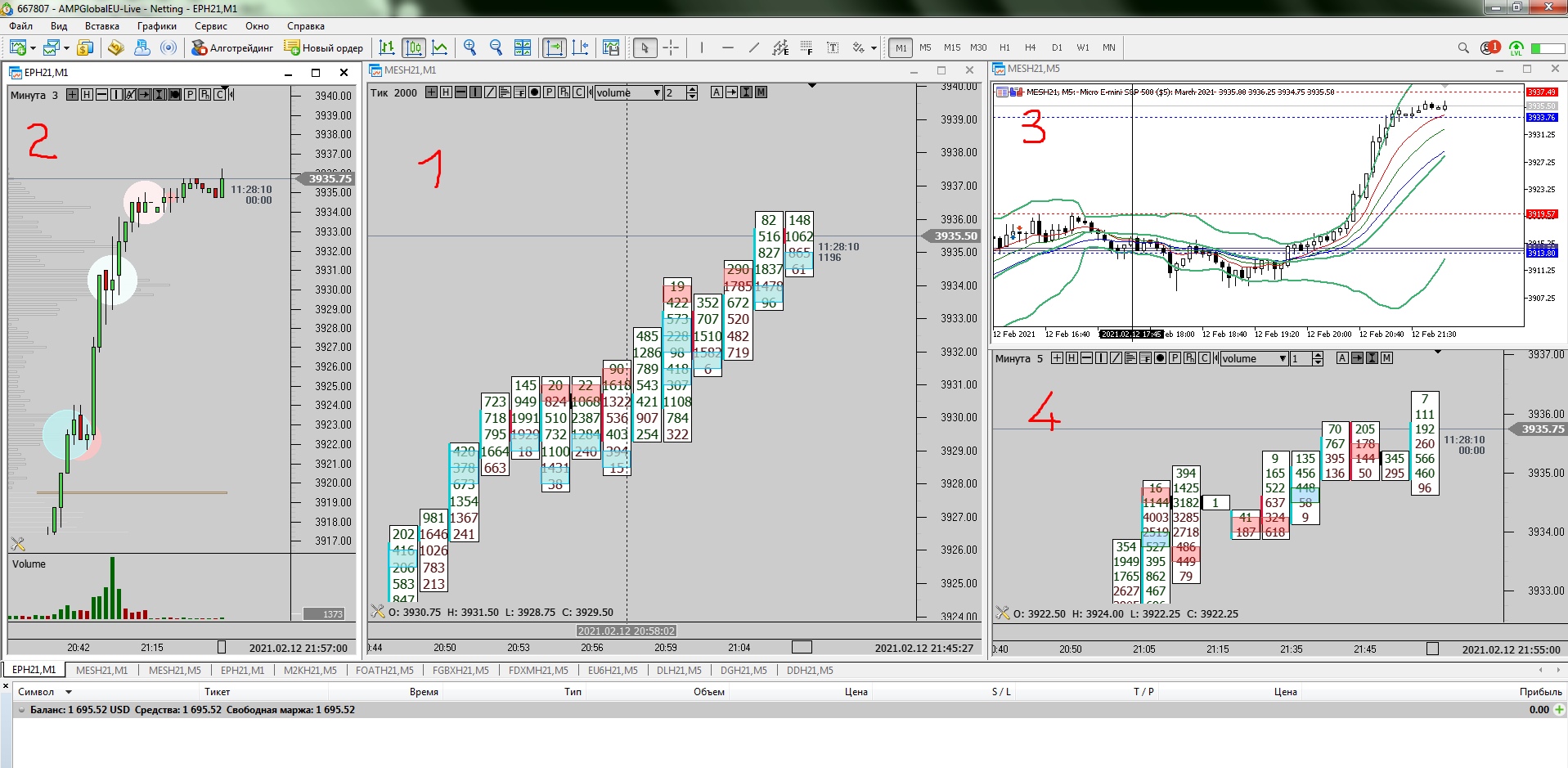Image resolution: width=1568 pixels, height=768 pixels.
Task: Select the H4 timeframe
Action: pyautogui.click(x=1030, y=47)
